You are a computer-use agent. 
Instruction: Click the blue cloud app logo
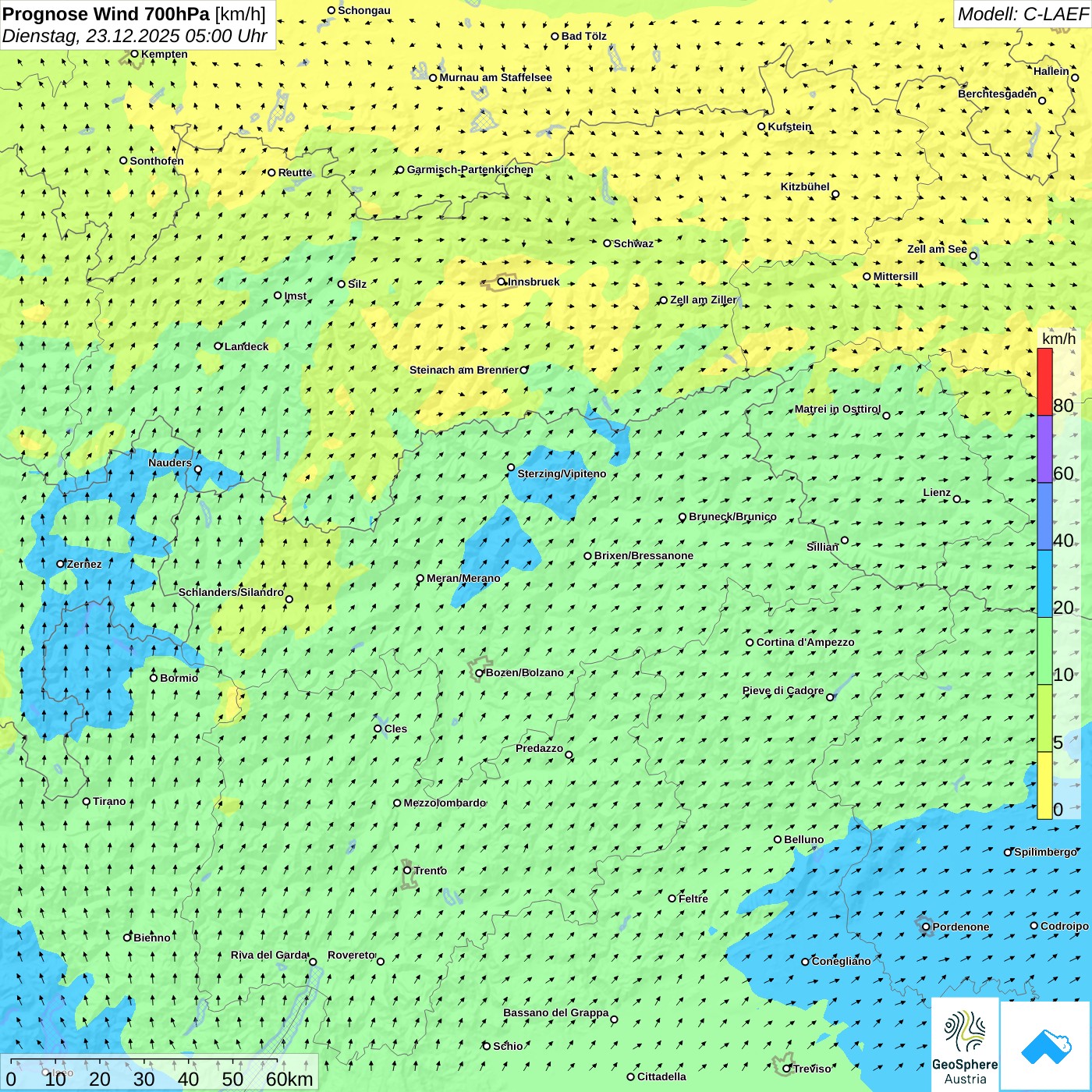tap(1046, 1046)
